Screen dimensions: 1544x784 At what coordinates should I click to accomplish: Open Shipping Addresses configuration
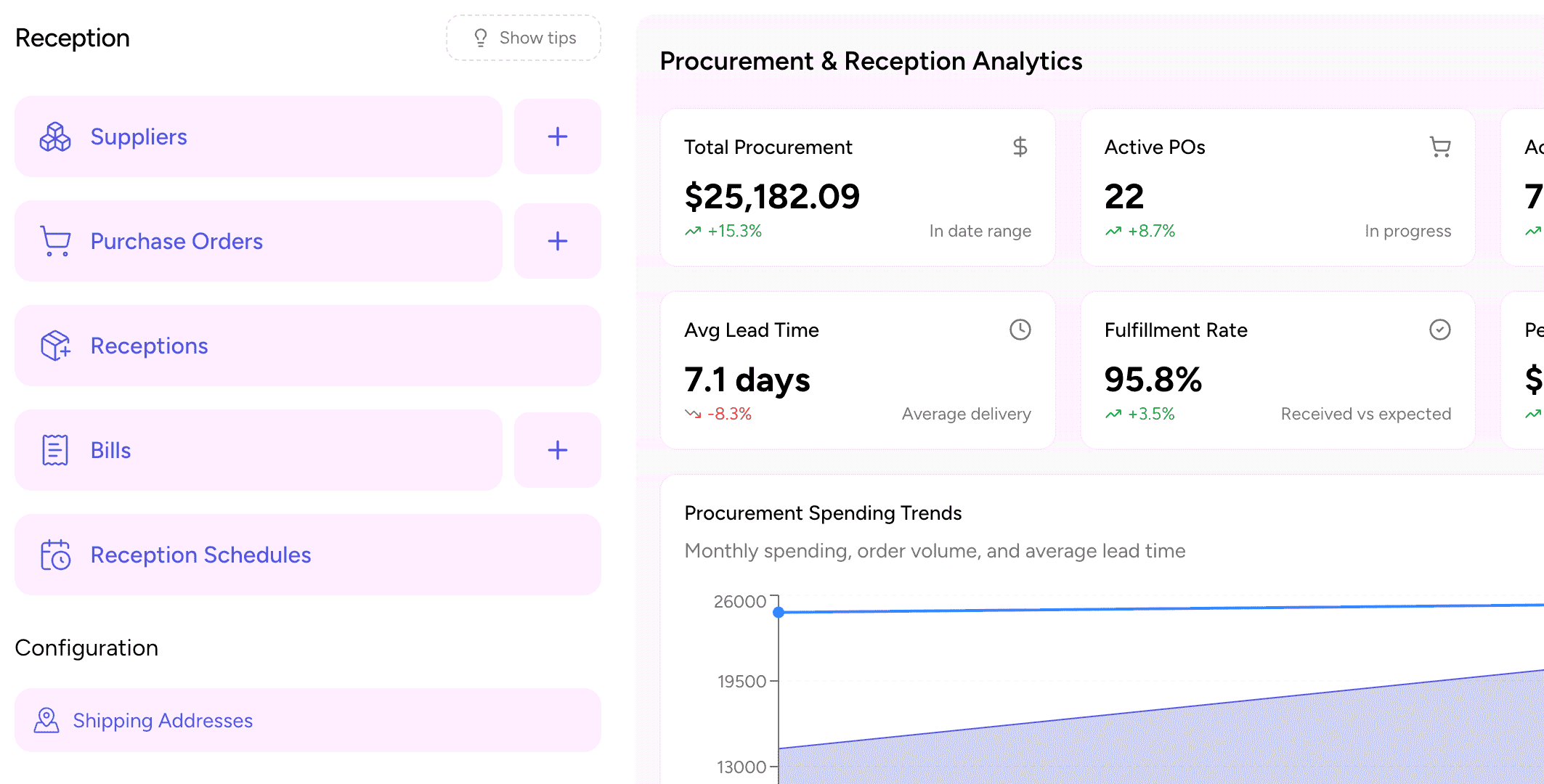(308, 720)
